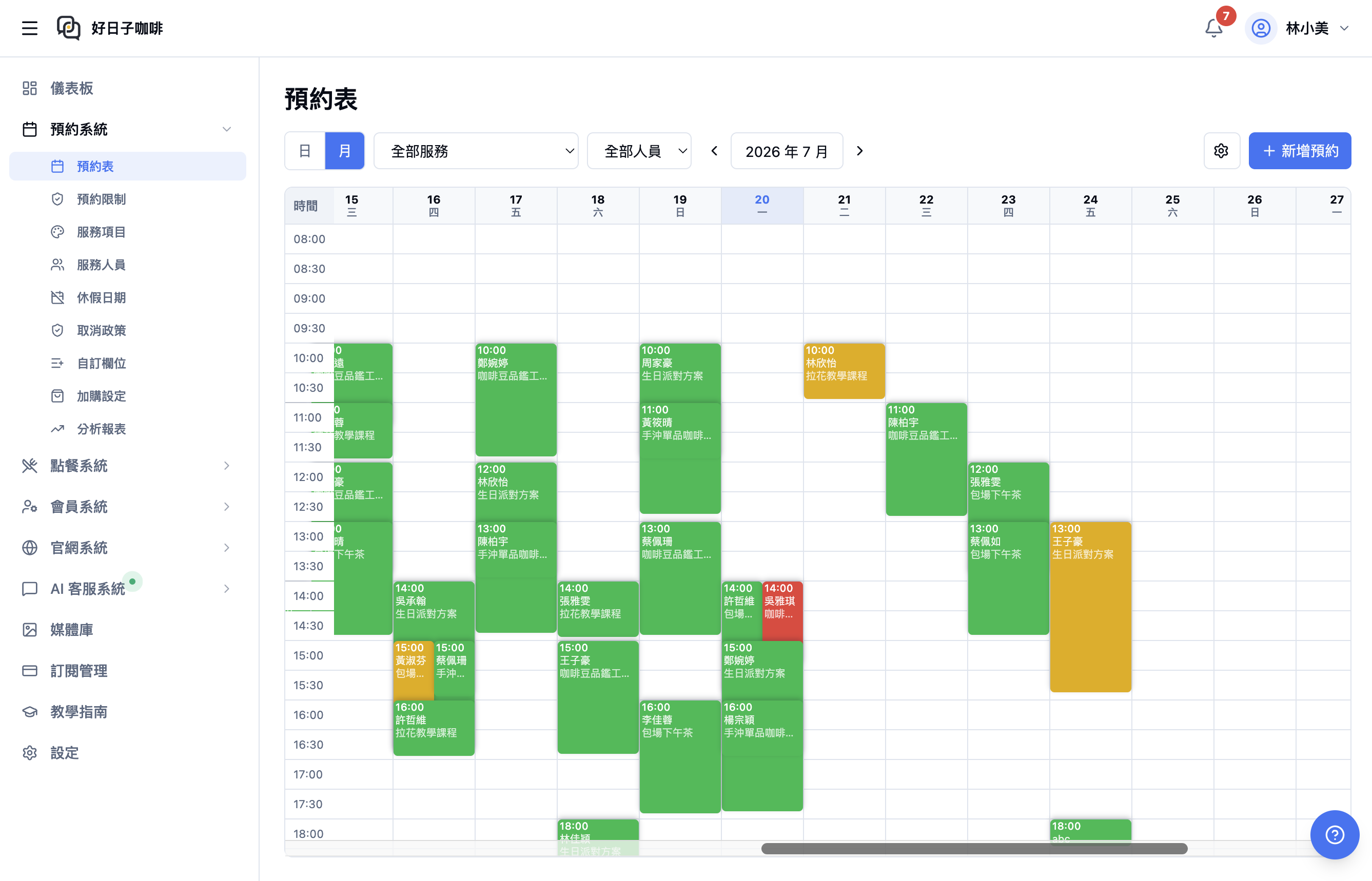This screenshot has width=1372, height=881.
Task: Click the user avatar icon
Action: point(1261,28)
